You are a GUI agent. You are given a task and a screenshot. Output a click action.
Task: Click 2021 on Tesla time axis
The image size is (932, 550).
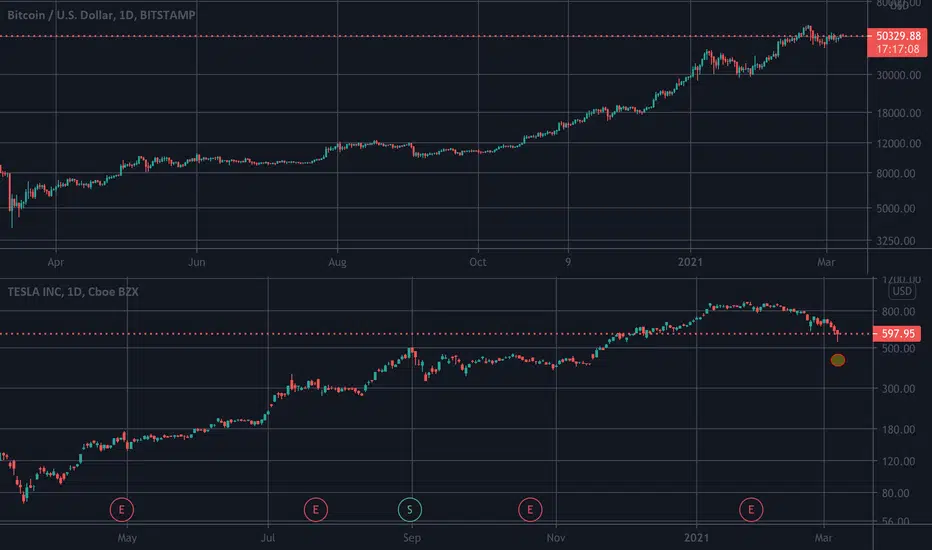(697, 538)
